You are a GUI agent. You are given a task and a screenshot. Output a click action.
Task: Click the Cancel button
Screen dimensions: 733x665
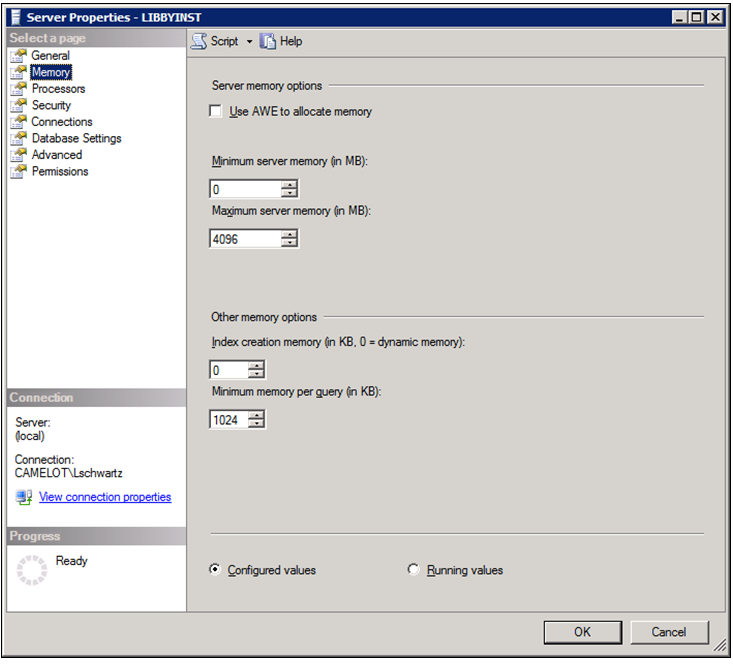pos(668,632)
